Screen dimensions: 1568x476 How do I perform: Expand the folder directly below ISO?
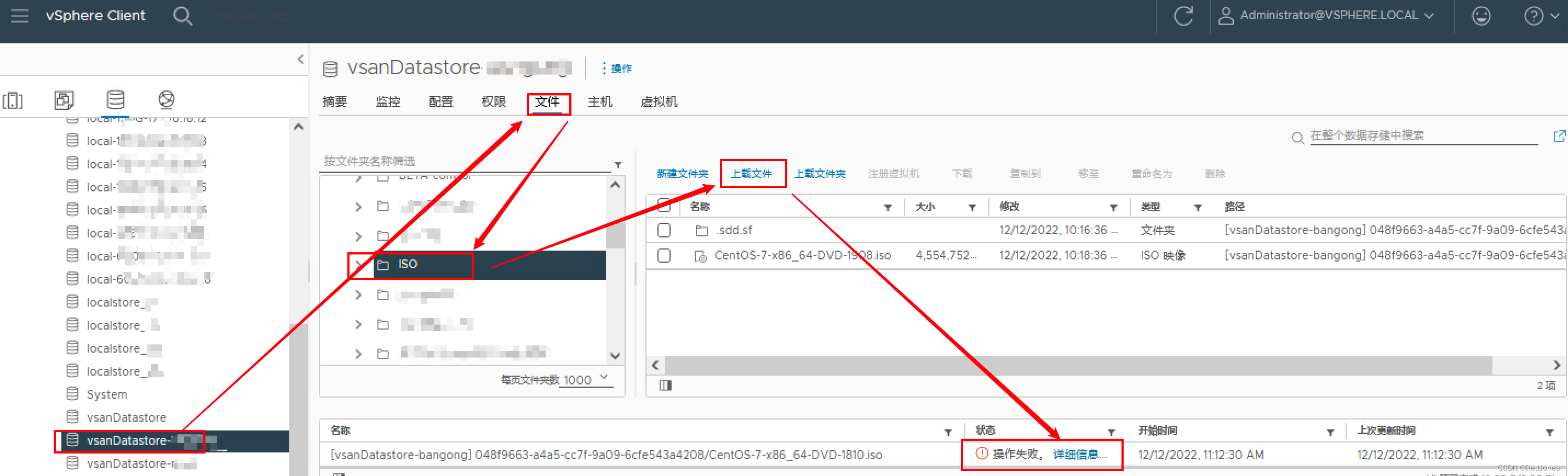click(x=358, y=295)
